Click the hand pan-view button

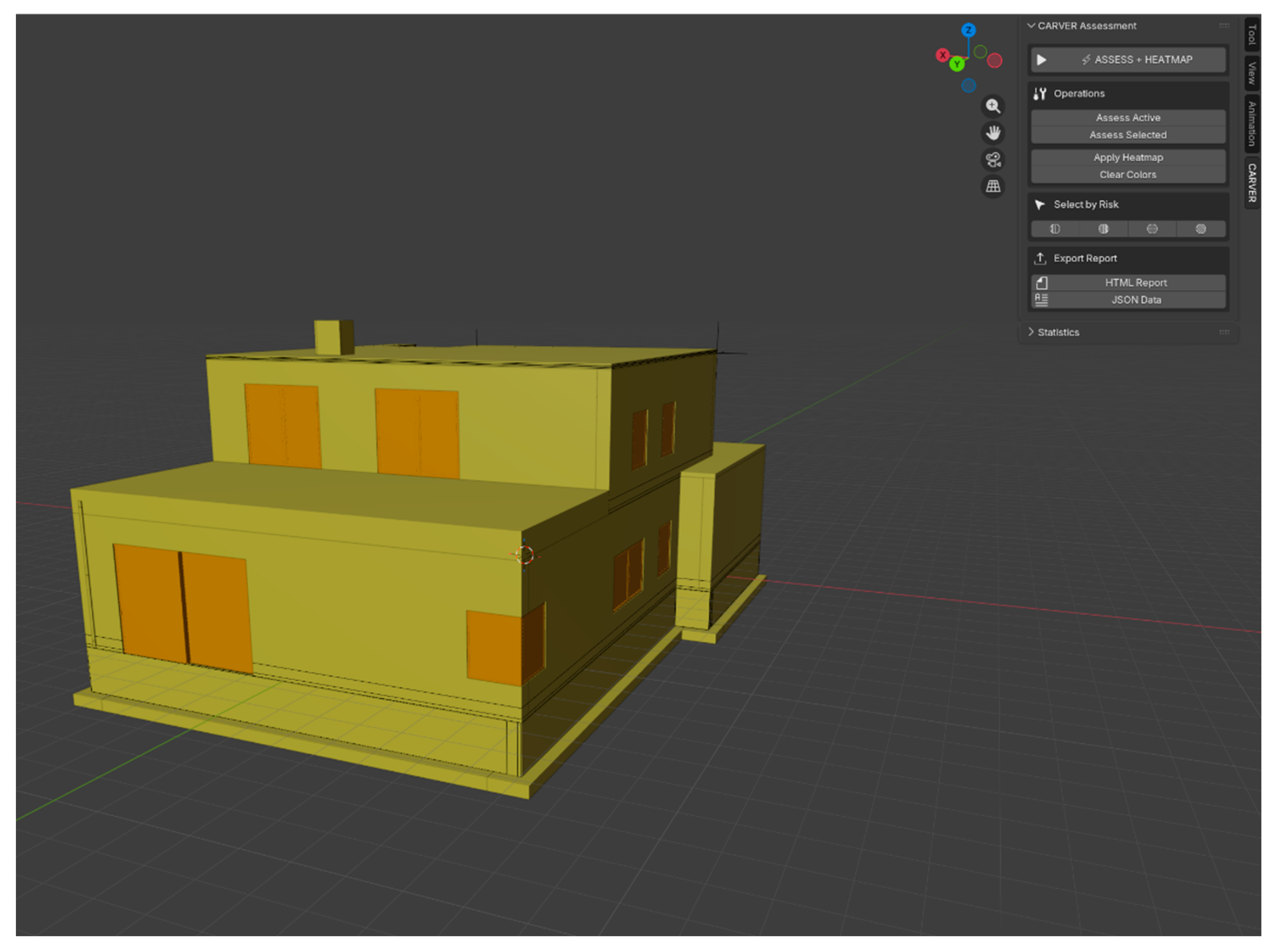click(x=993, y=133)
